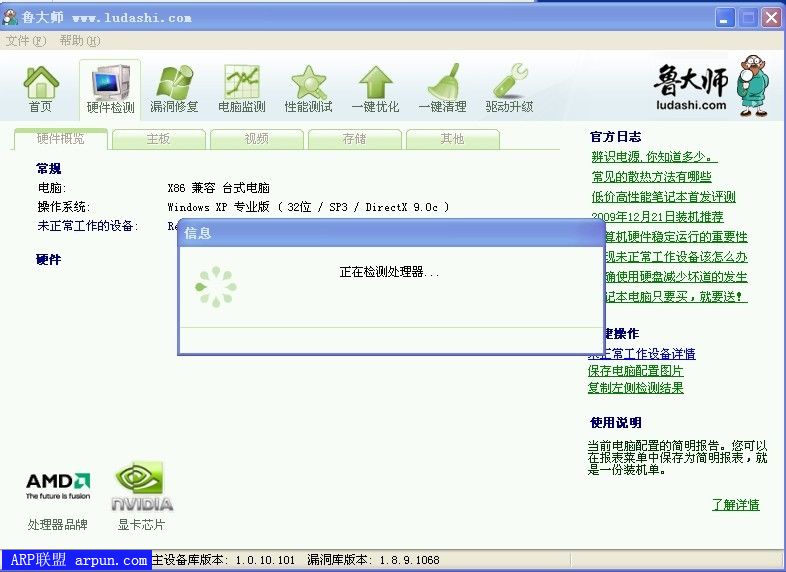This screenshot has width=786, height=572.
Task: Switch to the 硬件概览 tab
Action: [61, 139]
